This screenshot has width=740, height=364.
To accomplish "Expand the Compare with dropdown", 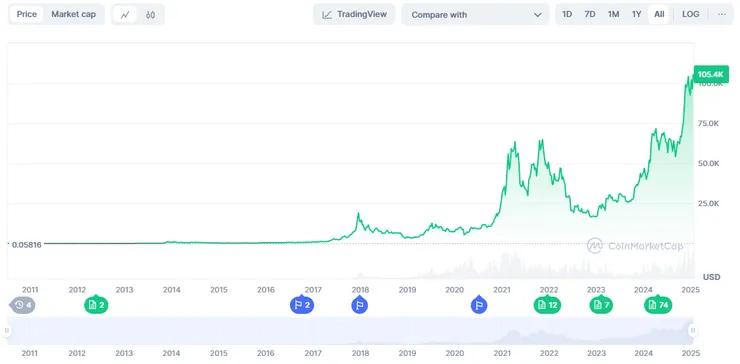I will coord(475,15).
